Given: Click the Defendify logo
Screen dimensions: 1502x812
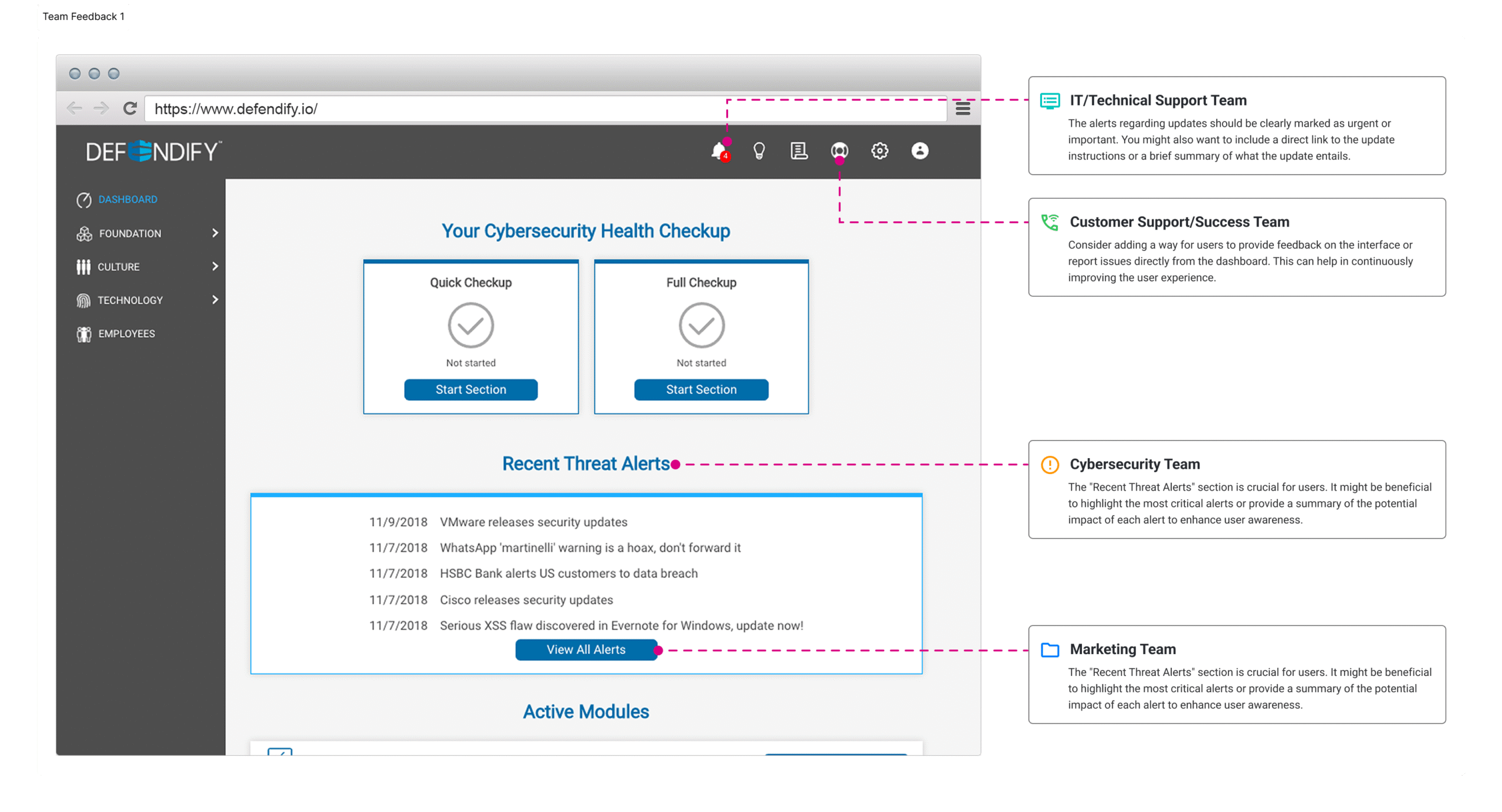Looking at the screenshot, I should click(154, 151).
